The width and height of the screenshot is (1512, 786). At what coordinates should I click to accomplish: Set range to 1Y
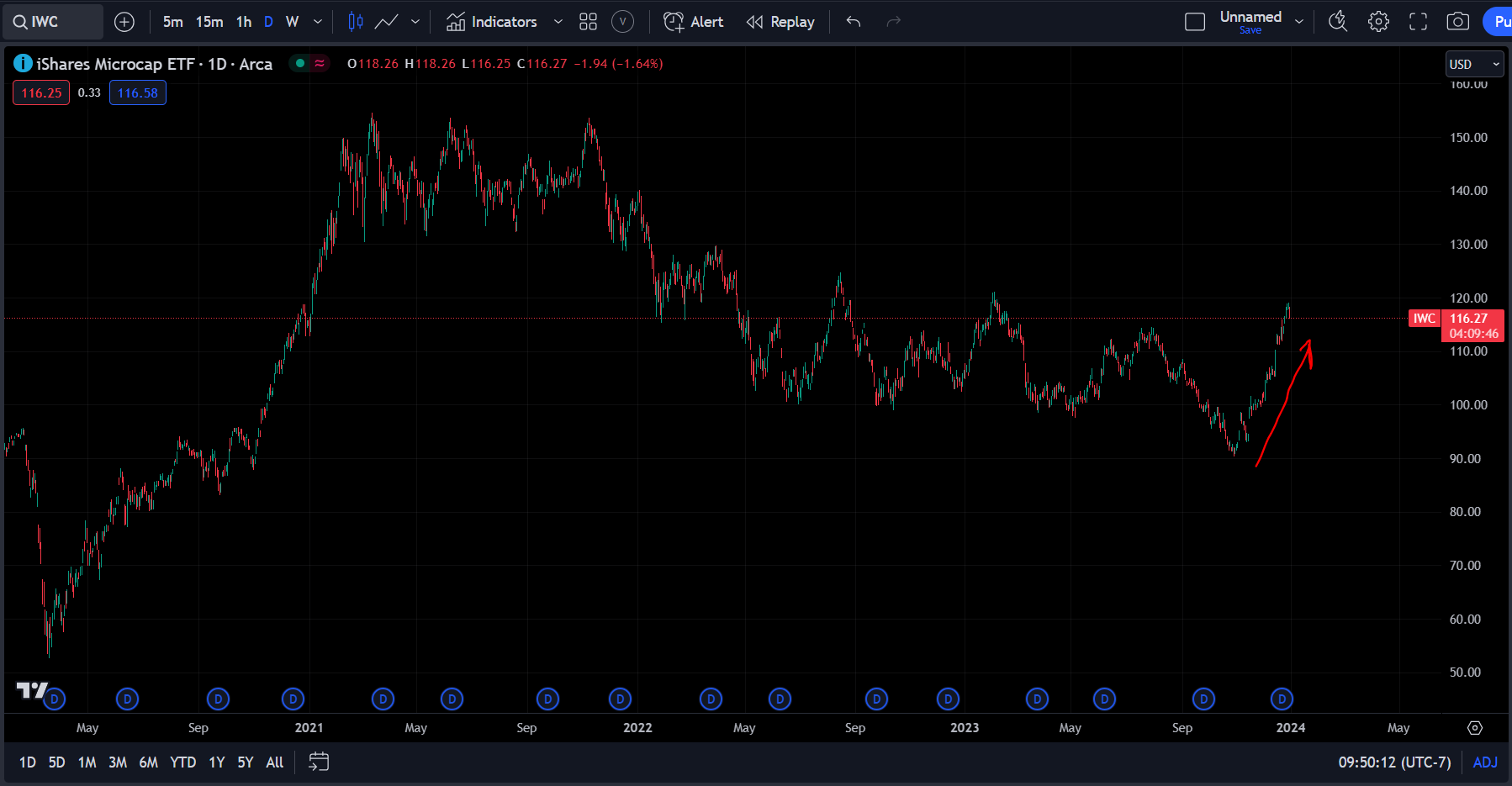(x=217, y=762)
